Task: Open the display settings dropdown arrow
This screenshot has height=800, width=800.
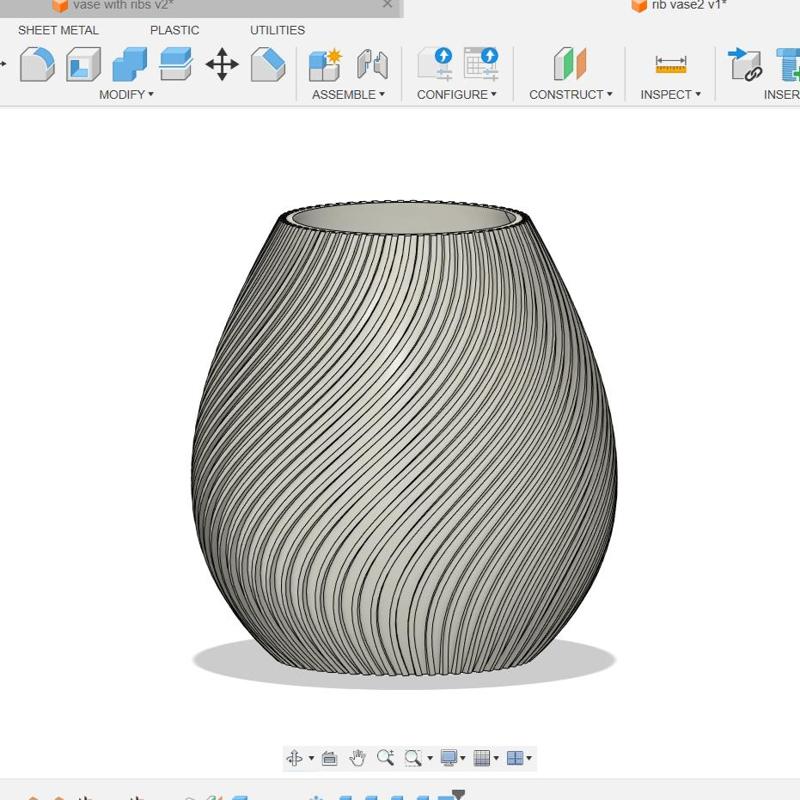Action: point(462,757)
